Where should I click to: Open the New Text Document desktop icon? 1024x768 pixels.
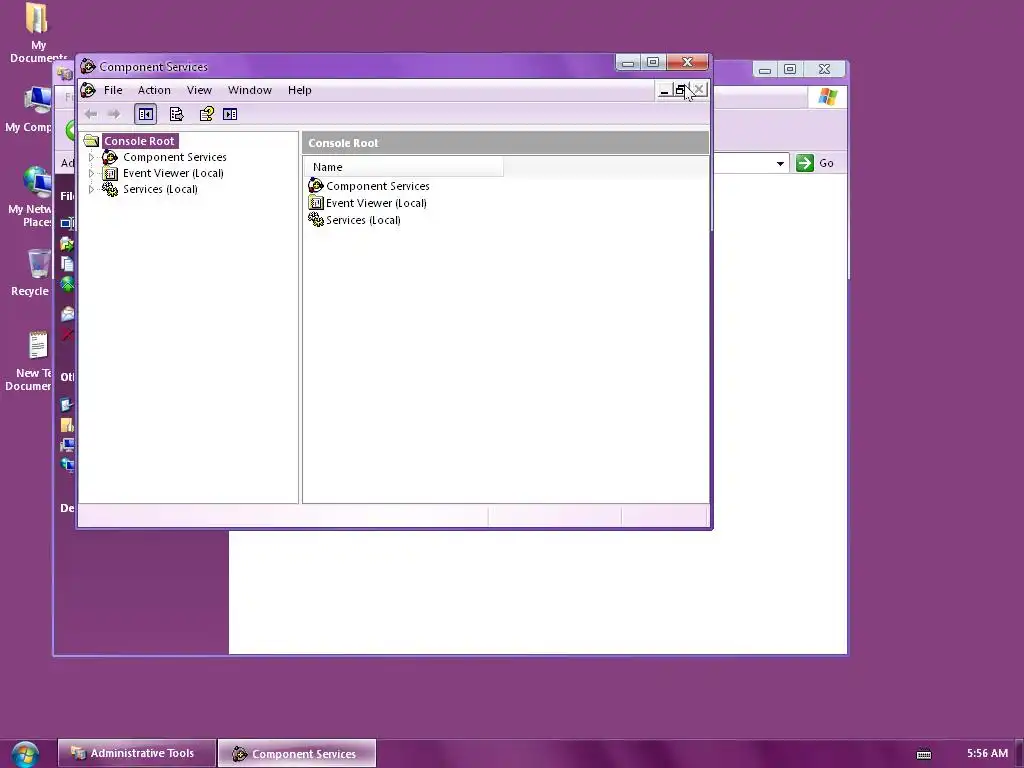[x=31, y=360]
